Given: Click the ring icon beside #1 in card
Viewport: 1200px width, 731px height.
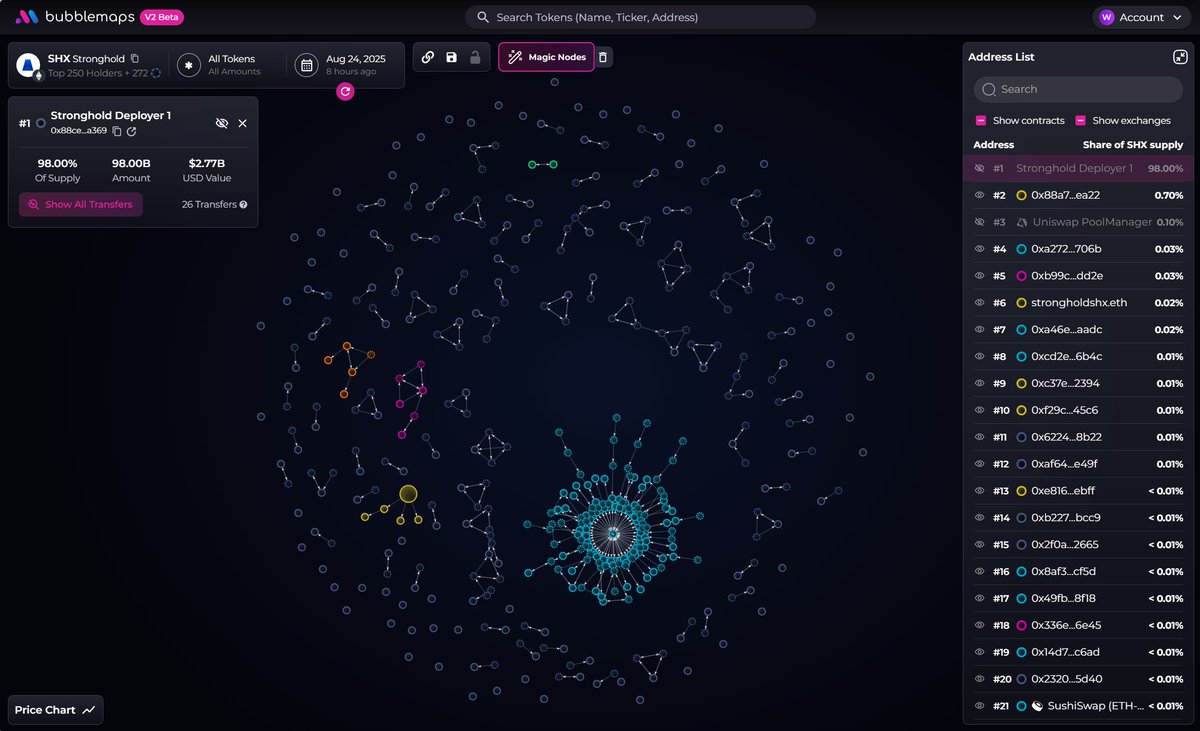Looking at the screenshot, I should coord(41,123).
